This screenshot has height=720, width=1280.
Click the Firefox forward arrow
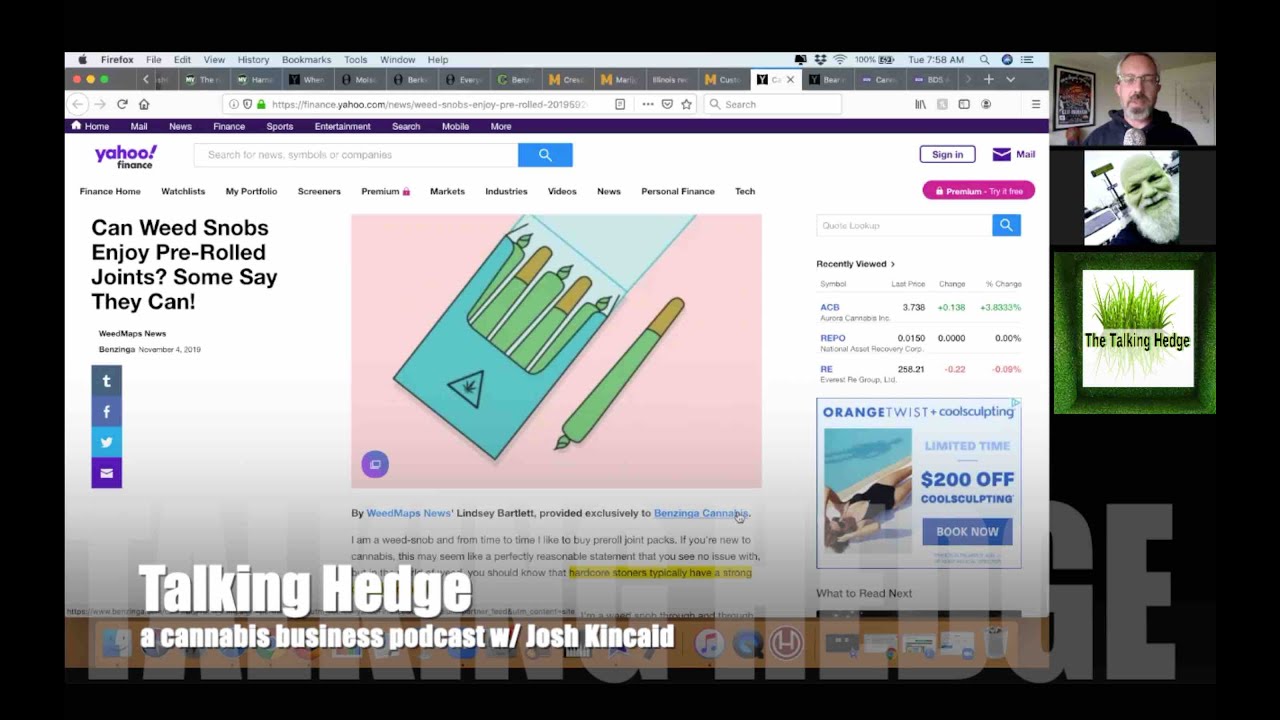click(101, 104)
